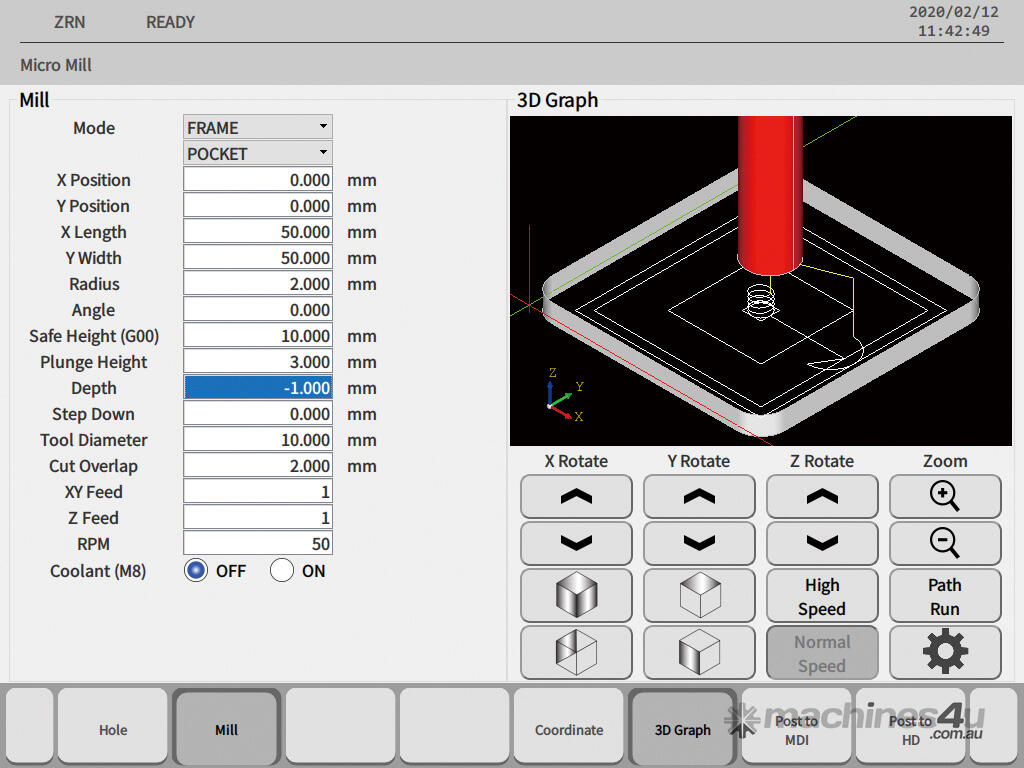Select the cube view with shaded top face
This screenshot has height=768, width=1024.
(x=699, y=596)
